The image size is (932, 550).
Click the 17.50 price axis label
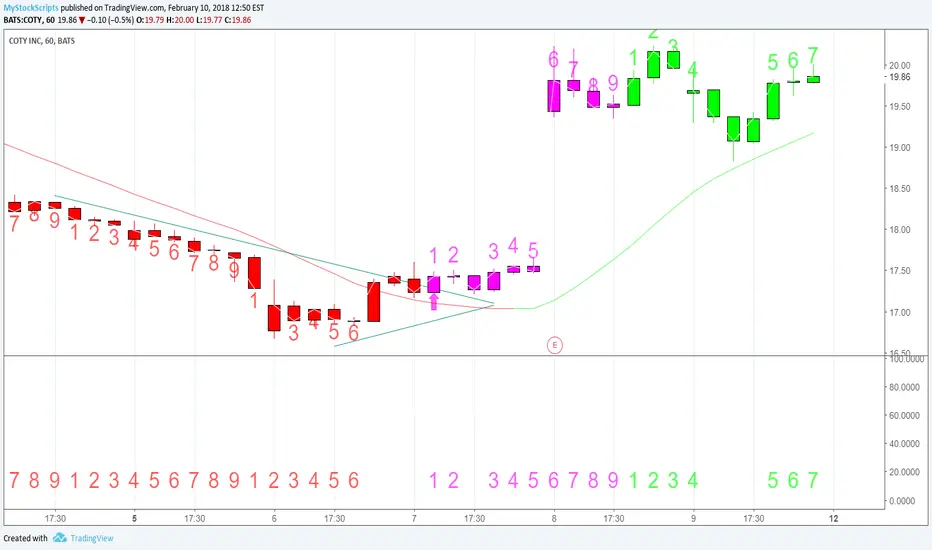[x=900, y=271]
